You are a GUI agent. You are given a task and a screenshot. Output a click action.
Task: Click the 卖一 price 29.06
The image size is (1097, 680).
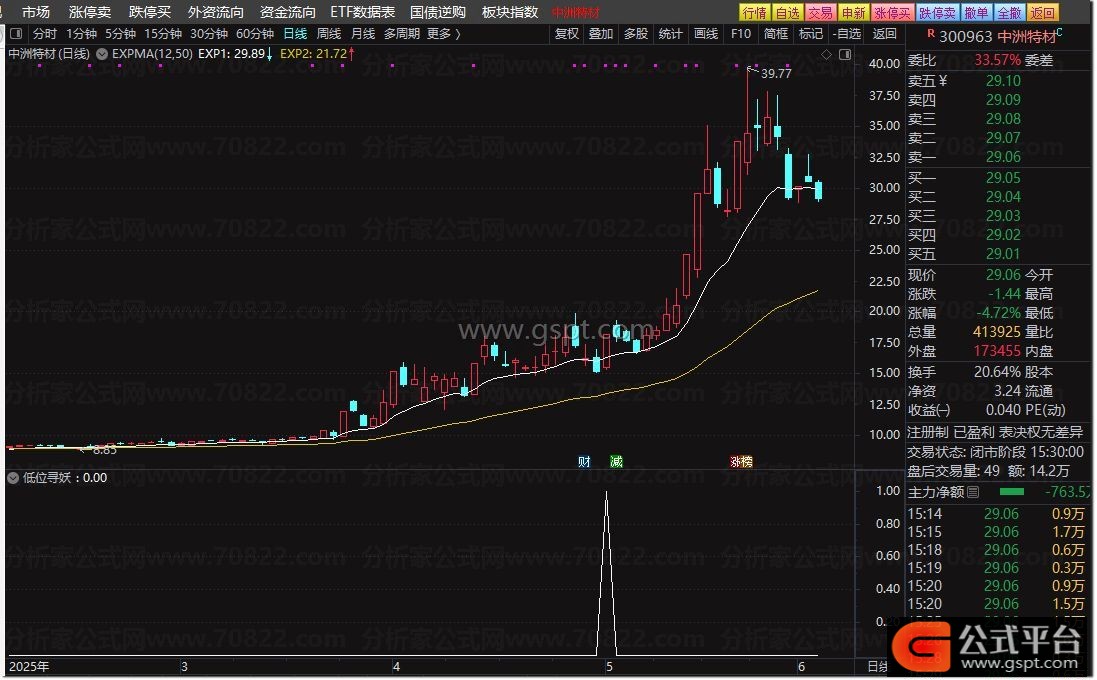1003,157
